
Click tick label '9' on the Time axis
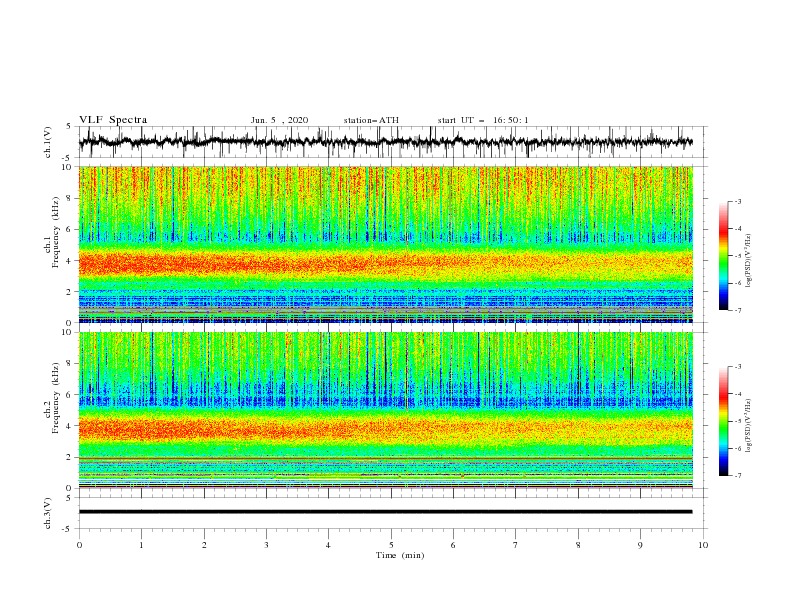640,545
